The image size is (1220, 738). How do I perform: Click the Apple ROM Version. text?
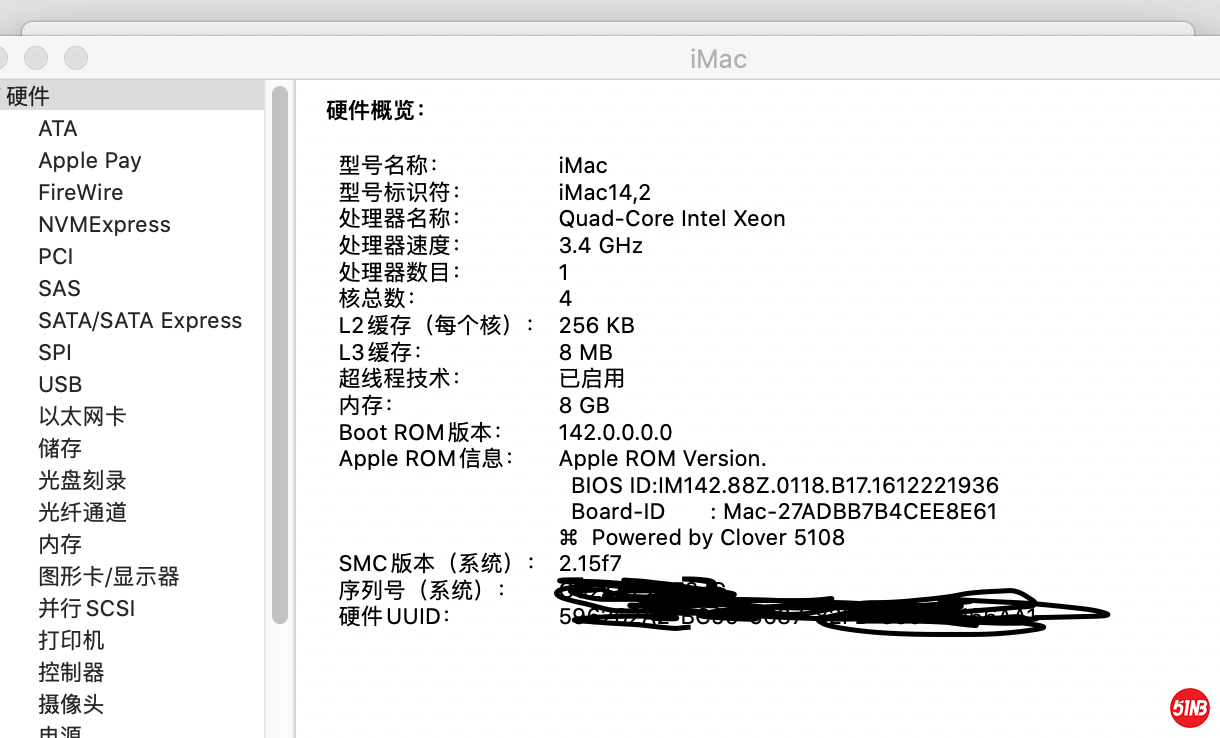[662, 458]
